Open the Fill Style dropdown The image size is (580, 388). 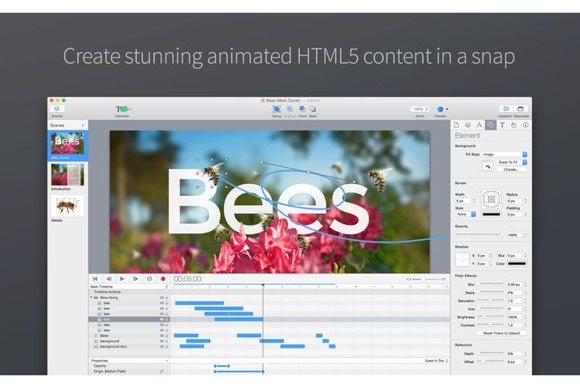point(505,154)
